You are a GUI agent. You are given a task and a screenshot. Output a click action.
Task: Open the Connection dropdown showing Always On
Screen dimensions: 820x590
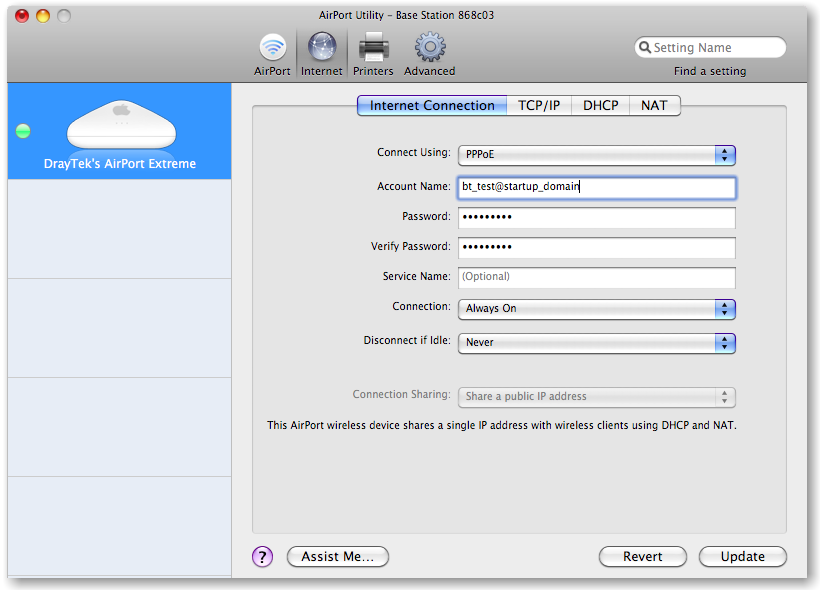click(x=596, y=309)
